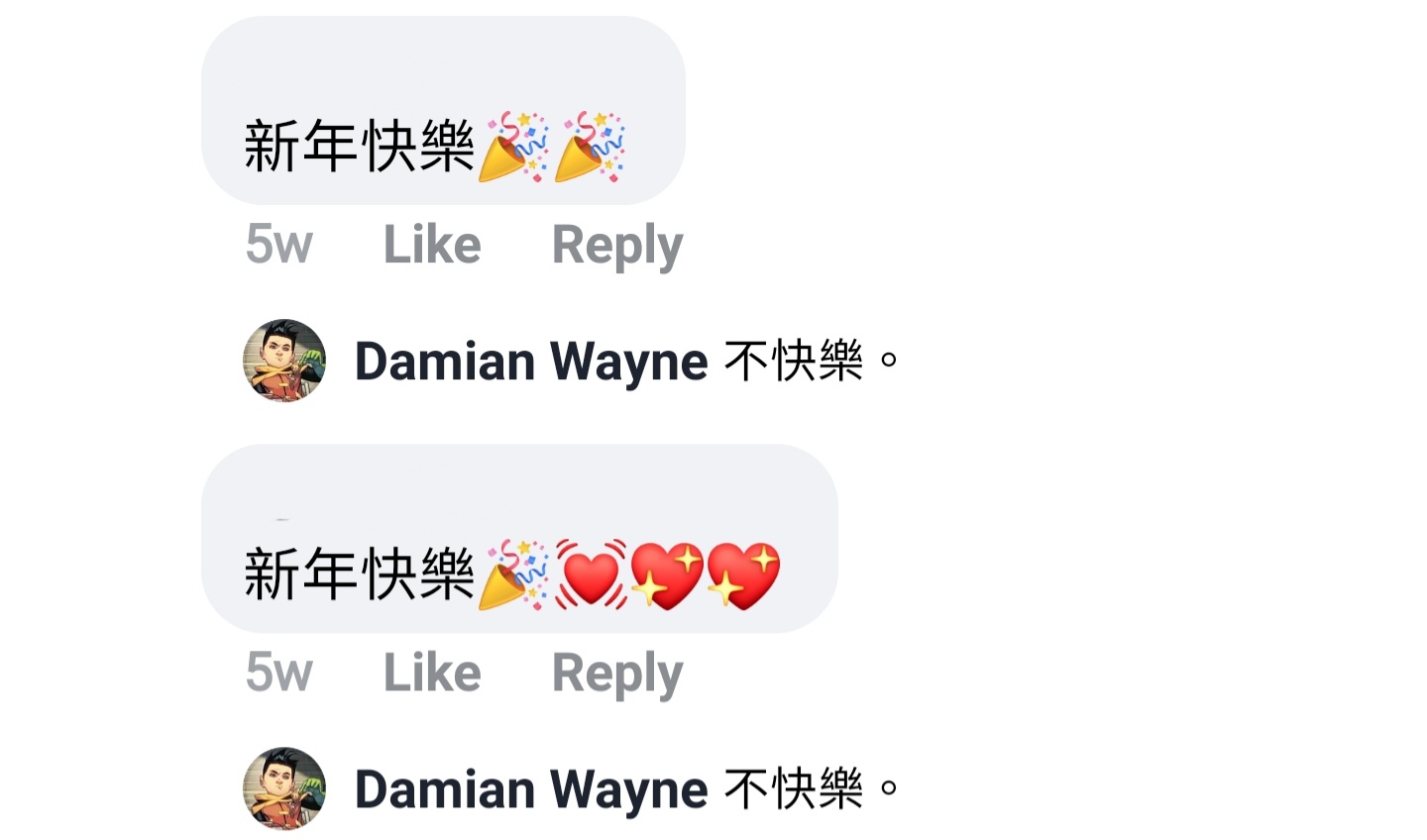
Task: Visit Damian Wayne's profile name under the hearts comment
Action: (531, 789)
